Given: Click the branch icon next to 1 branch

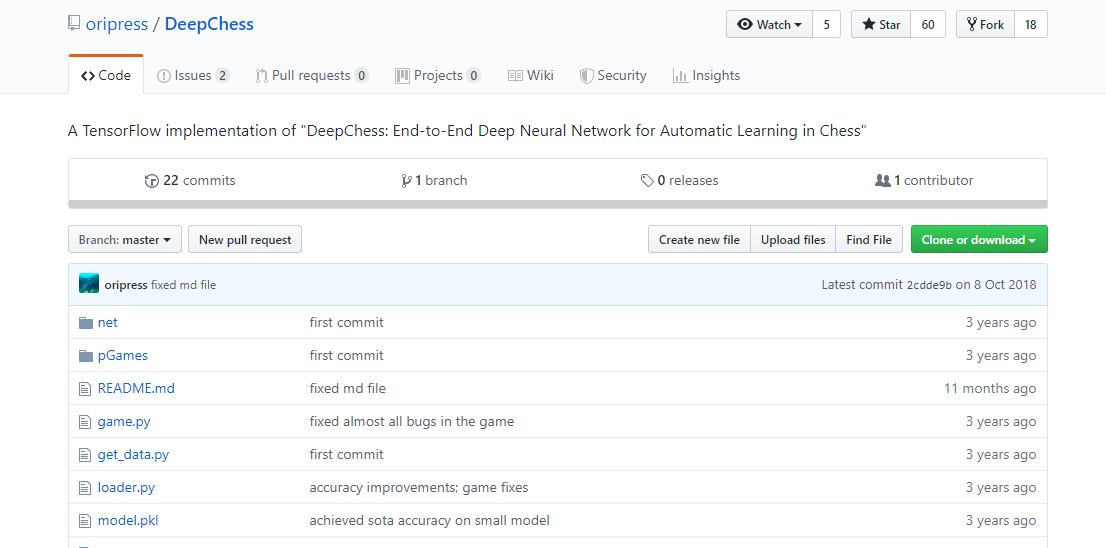Looking at the screenshot, I should coord(406,181).
